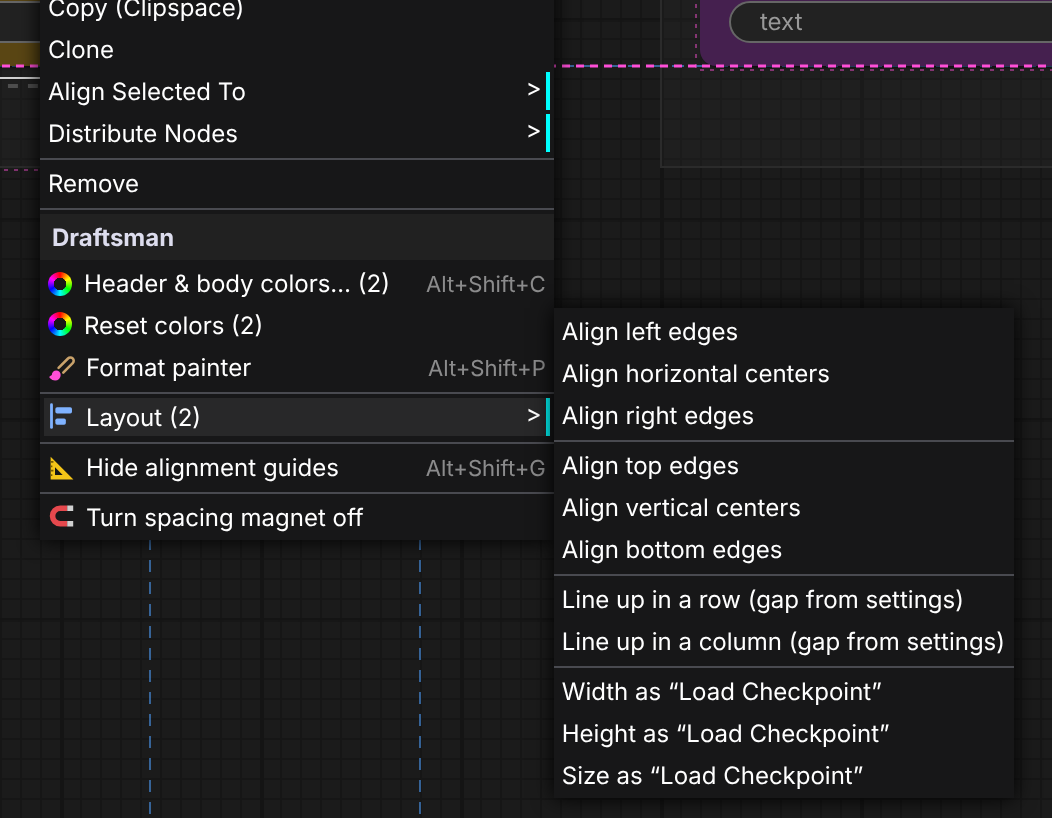Click the color wheel icon beside Reset colors

60,325
